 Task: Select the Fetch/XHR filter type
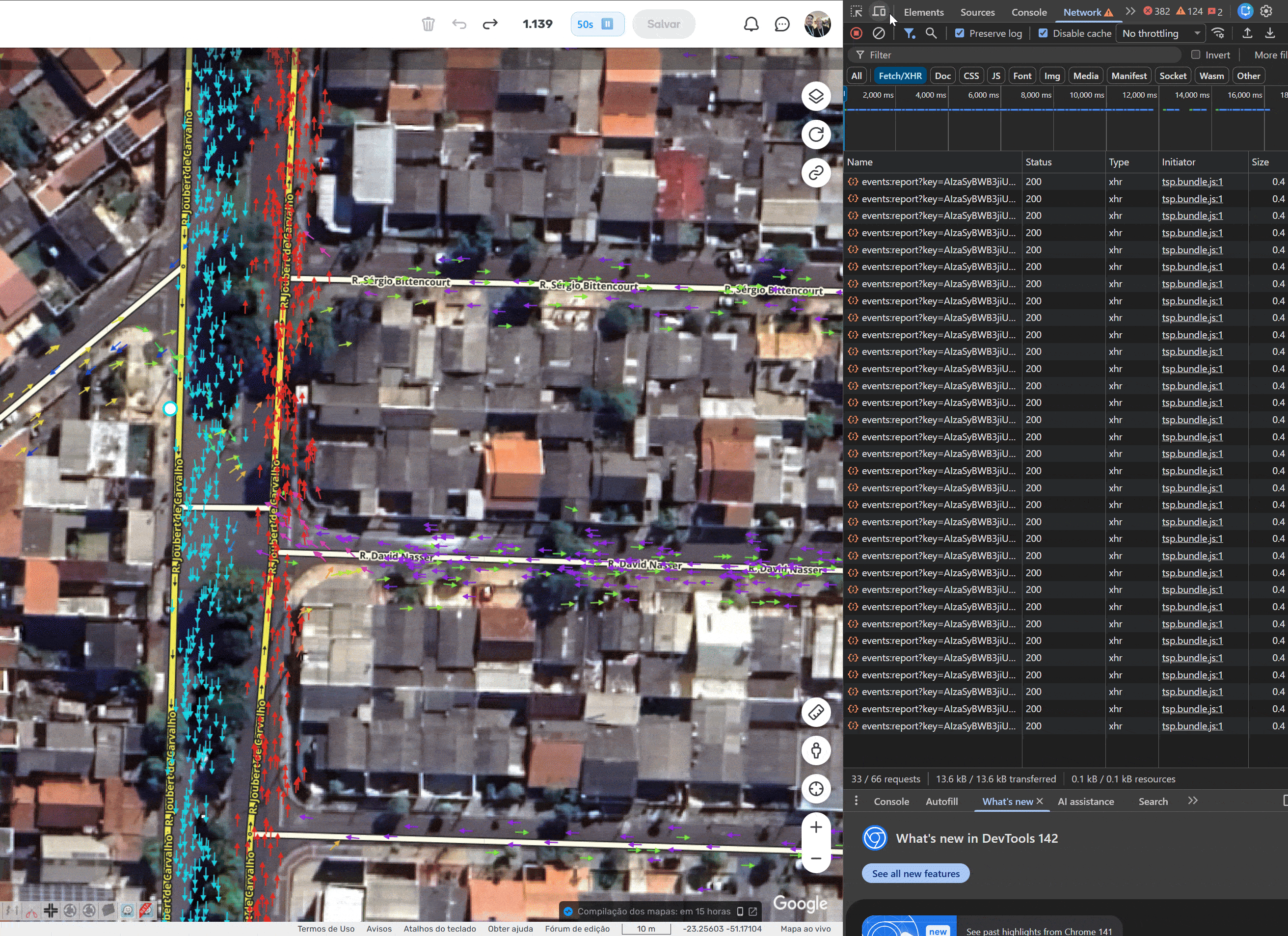[900, 76]
